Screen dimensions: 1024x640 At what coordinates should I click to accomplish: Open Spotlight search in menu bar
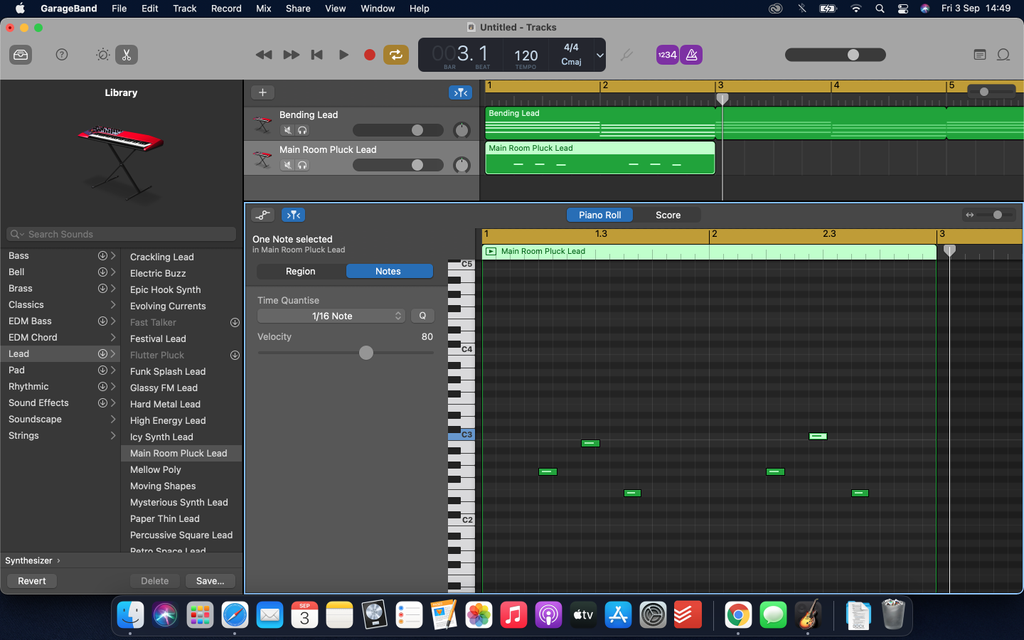pos(880,8)
